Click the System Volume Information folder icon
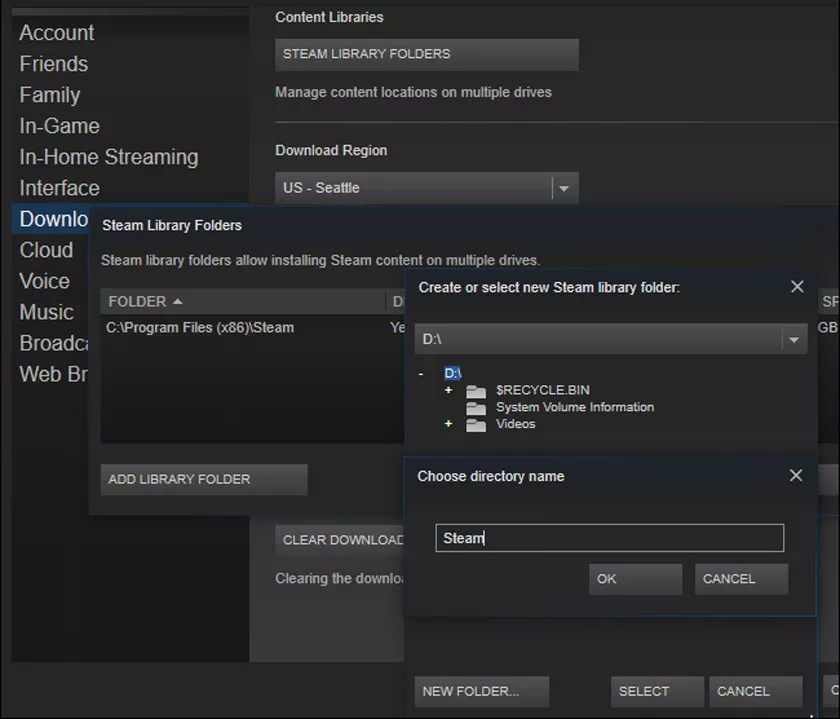840x719 pixels. tap(476, 408)
